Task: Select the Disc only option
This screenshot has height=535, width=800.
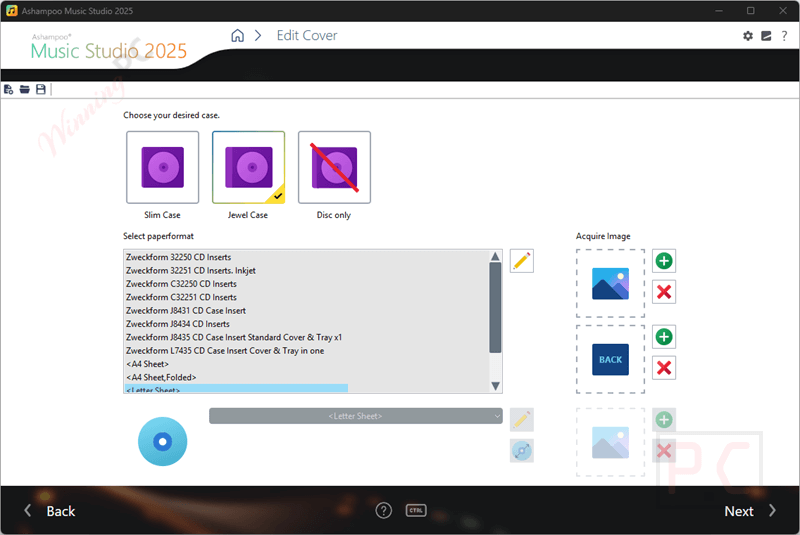Action: point(334,167)
